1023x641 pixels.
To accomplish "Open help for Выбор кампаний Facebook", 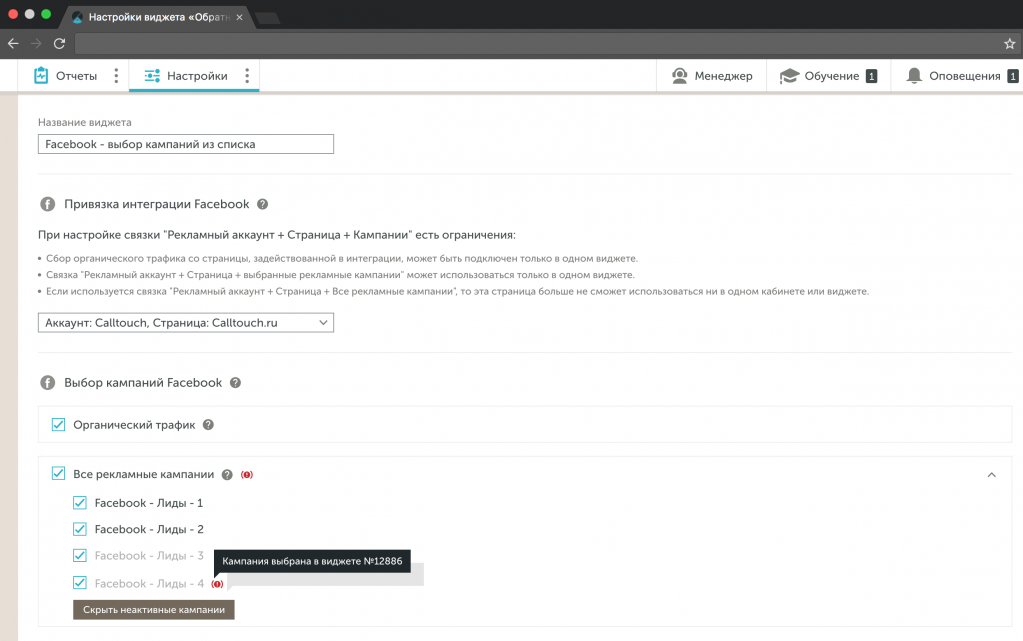I will click(236, 383).
